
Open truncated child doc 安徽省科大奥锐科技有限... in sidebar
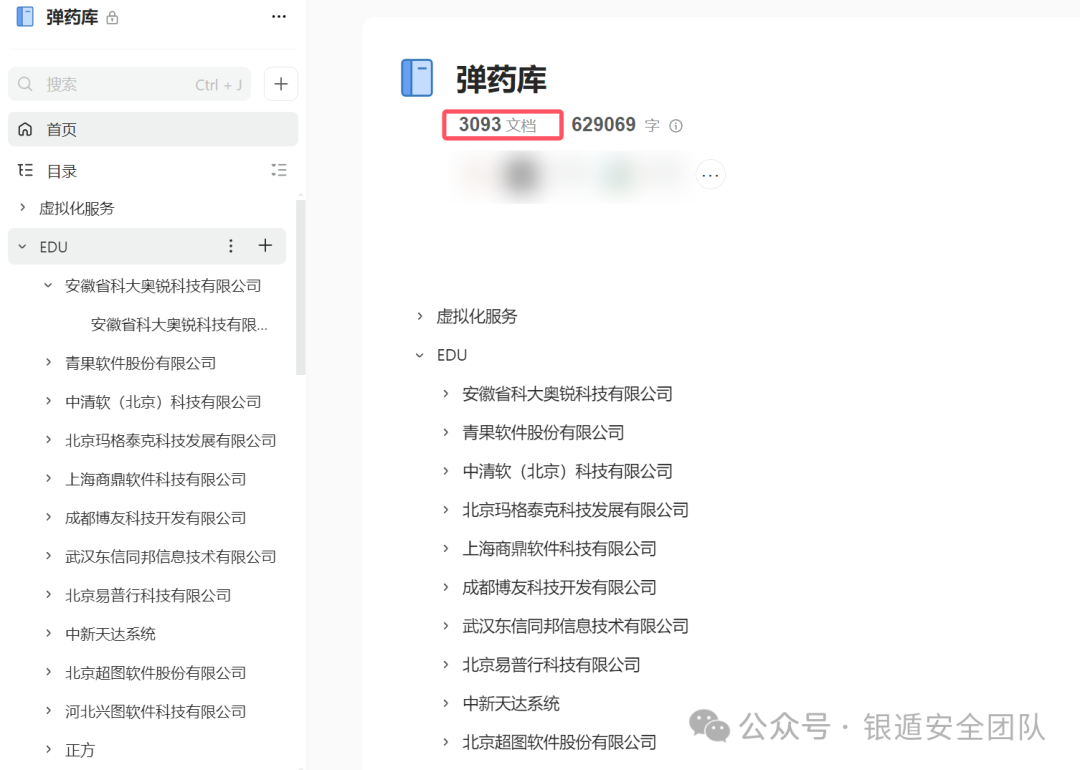tap(179, 324)
